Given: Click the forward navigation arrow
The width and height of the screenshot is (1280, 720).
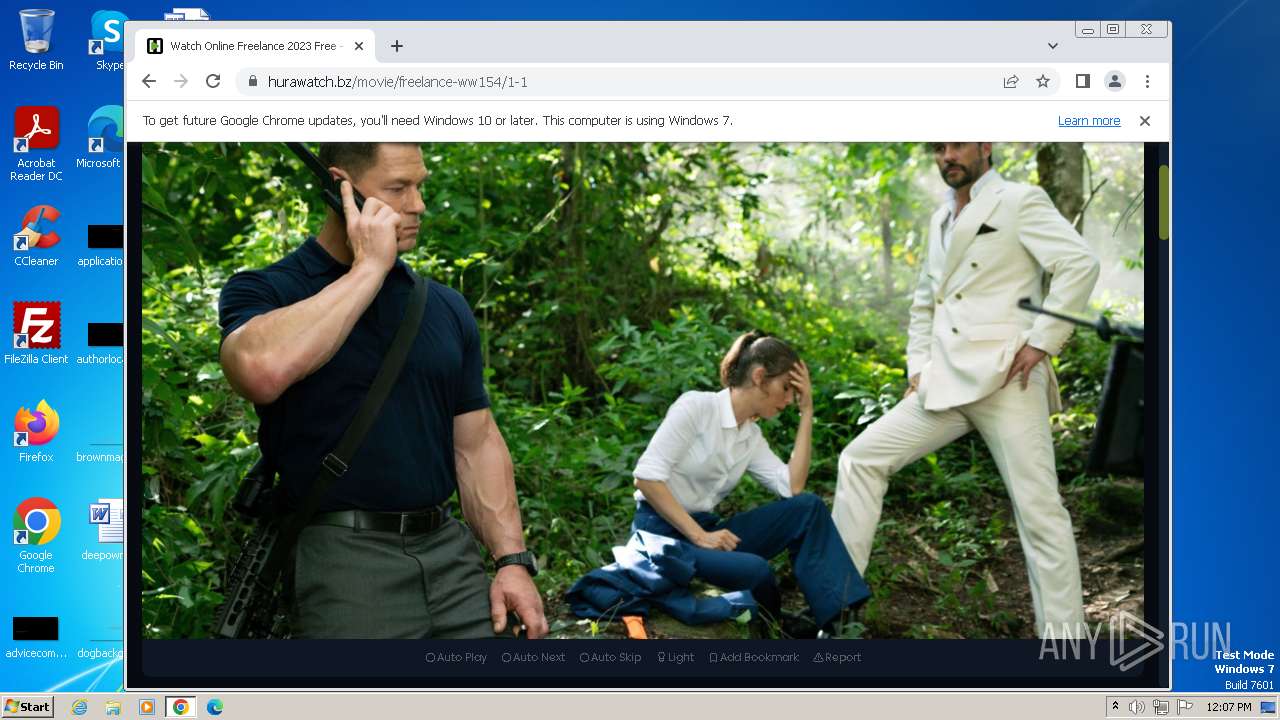Looking at the screenshot, I should click(181, 82).
